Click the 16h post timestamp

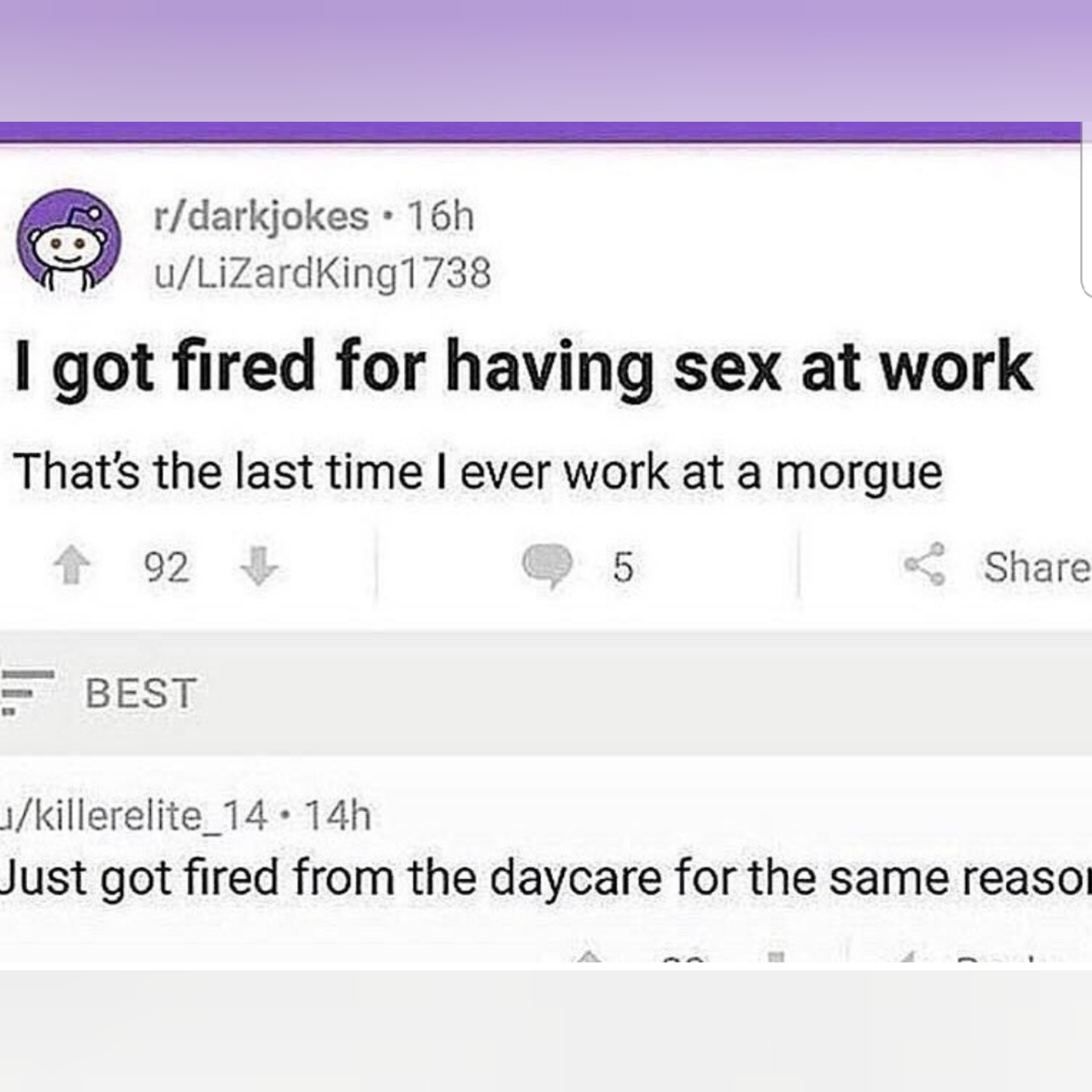(441, 217)
